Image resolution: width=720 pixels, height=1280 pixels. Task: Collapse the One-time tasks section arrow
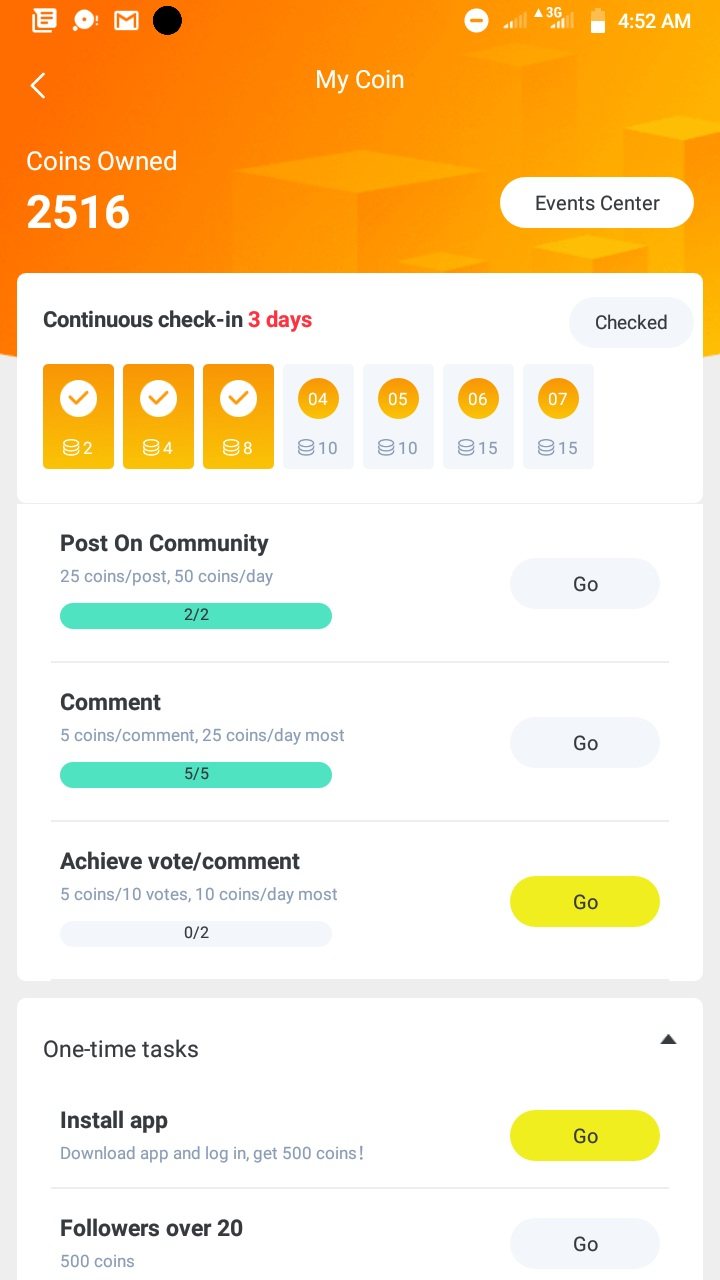[668, 1040]
